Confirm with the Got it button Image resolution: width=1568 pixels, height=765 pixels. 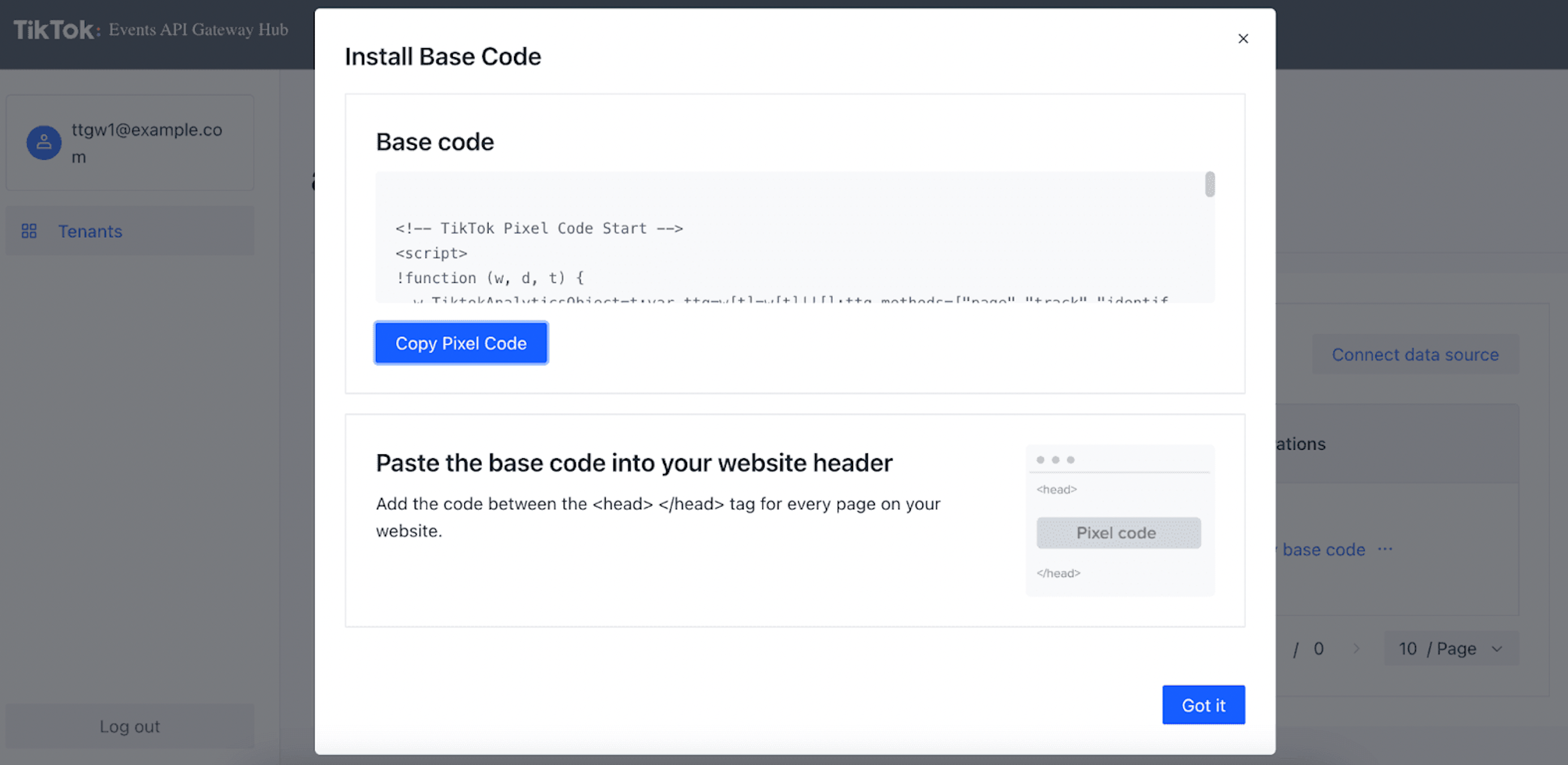(x=1203, y=705)
